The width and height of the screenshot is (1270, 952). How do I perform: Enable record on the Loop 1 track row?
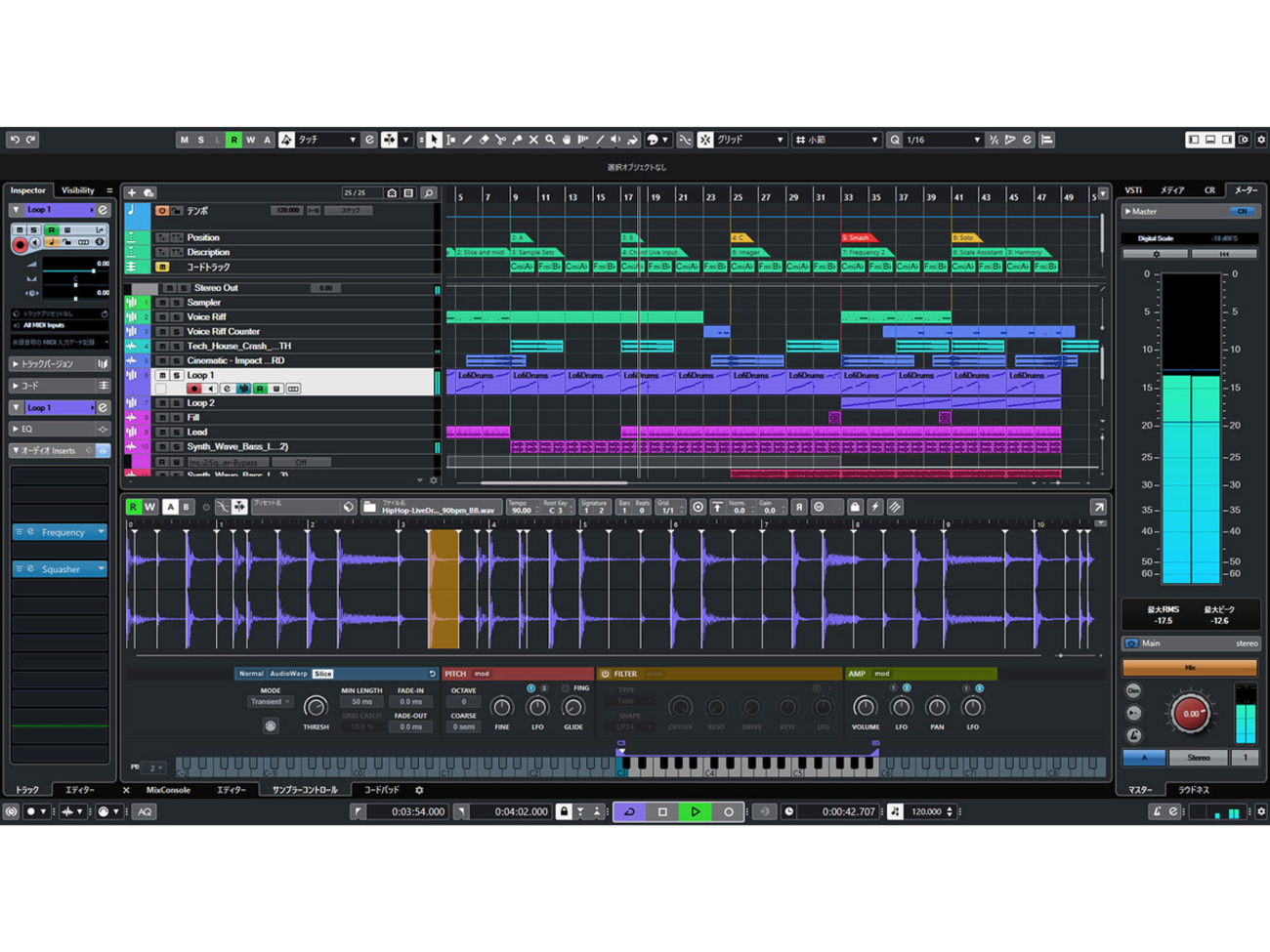193,389
